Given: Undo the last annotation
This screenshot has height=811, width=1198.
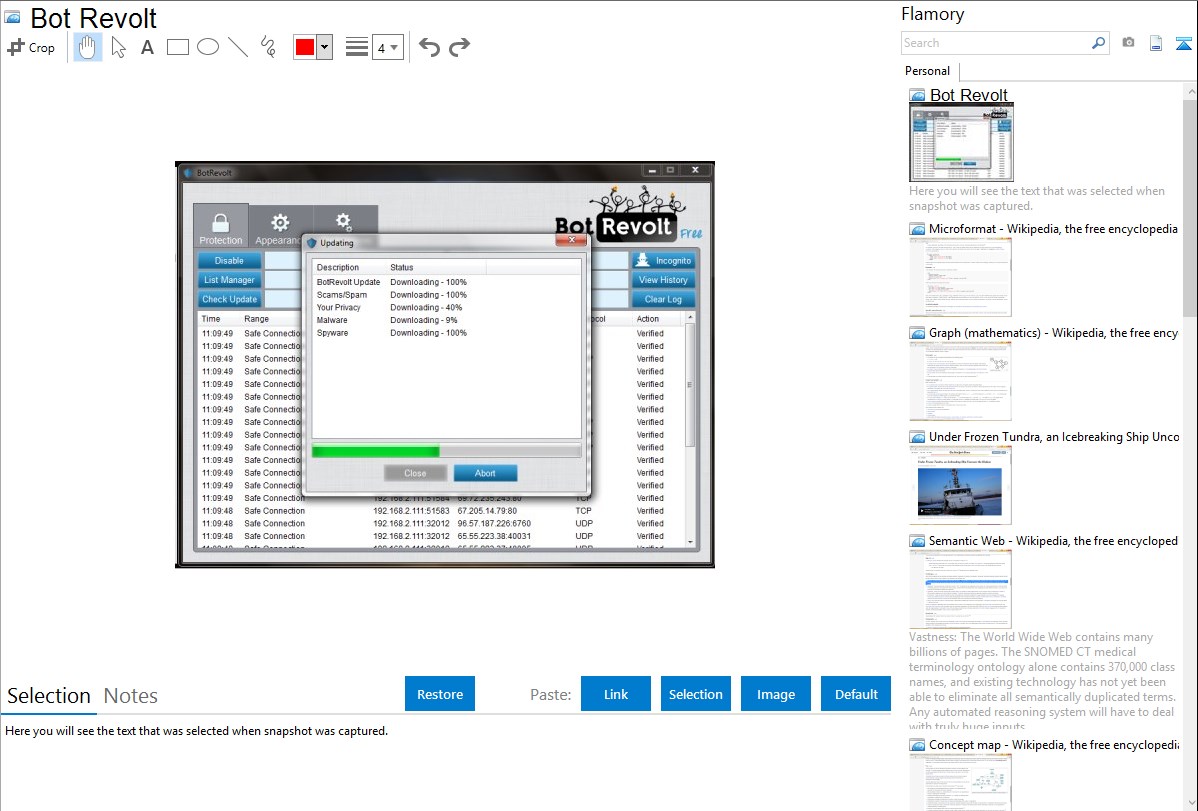Looking at the screenshot, I should pos(429,47).
